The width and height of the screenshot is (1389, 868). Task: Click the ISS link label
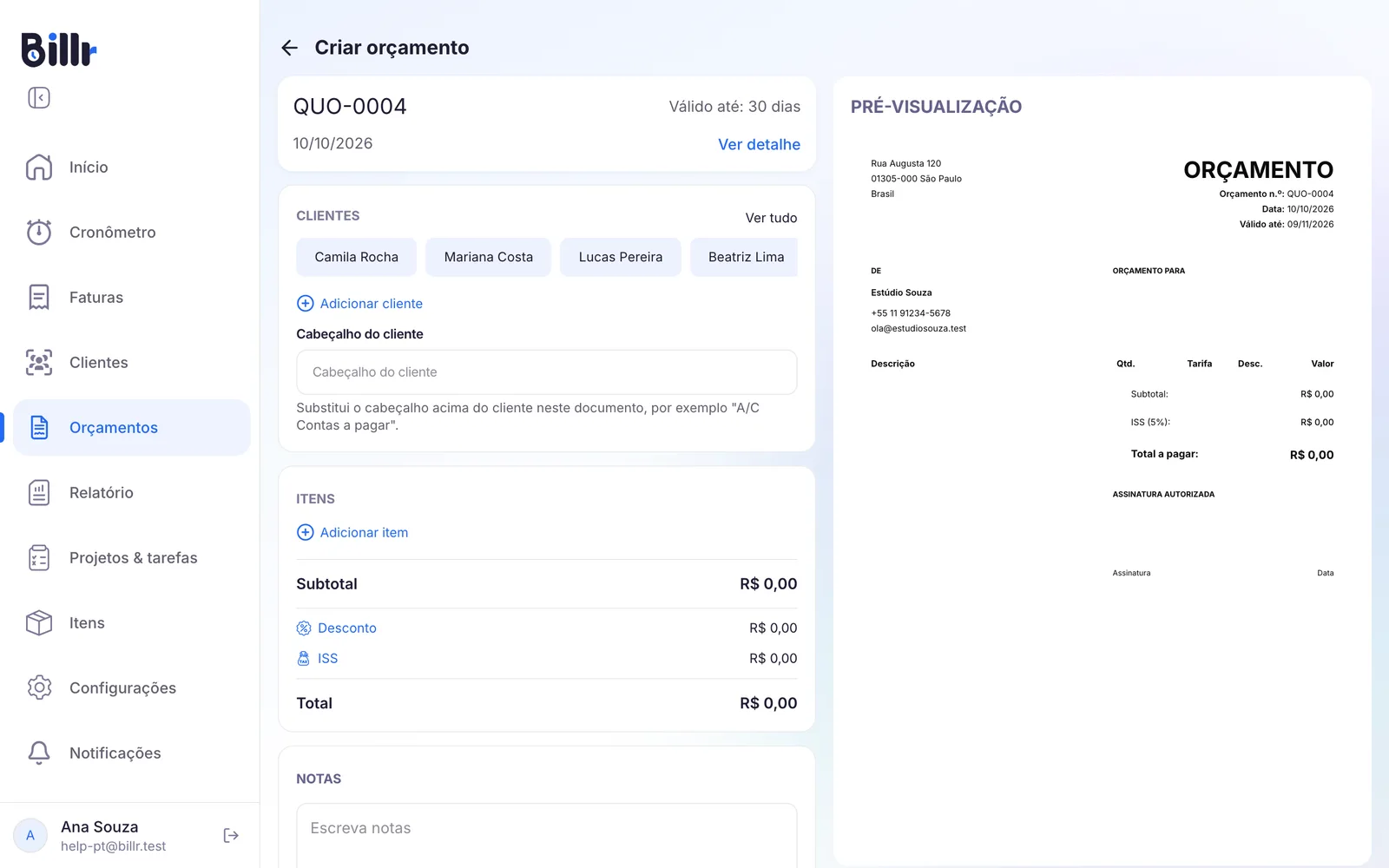[327, 659]
